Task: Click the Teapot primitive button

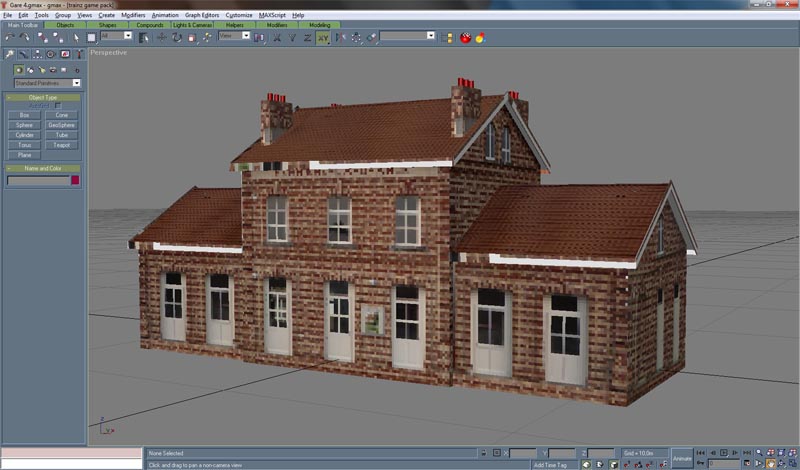Action: [x=62, y=145]
